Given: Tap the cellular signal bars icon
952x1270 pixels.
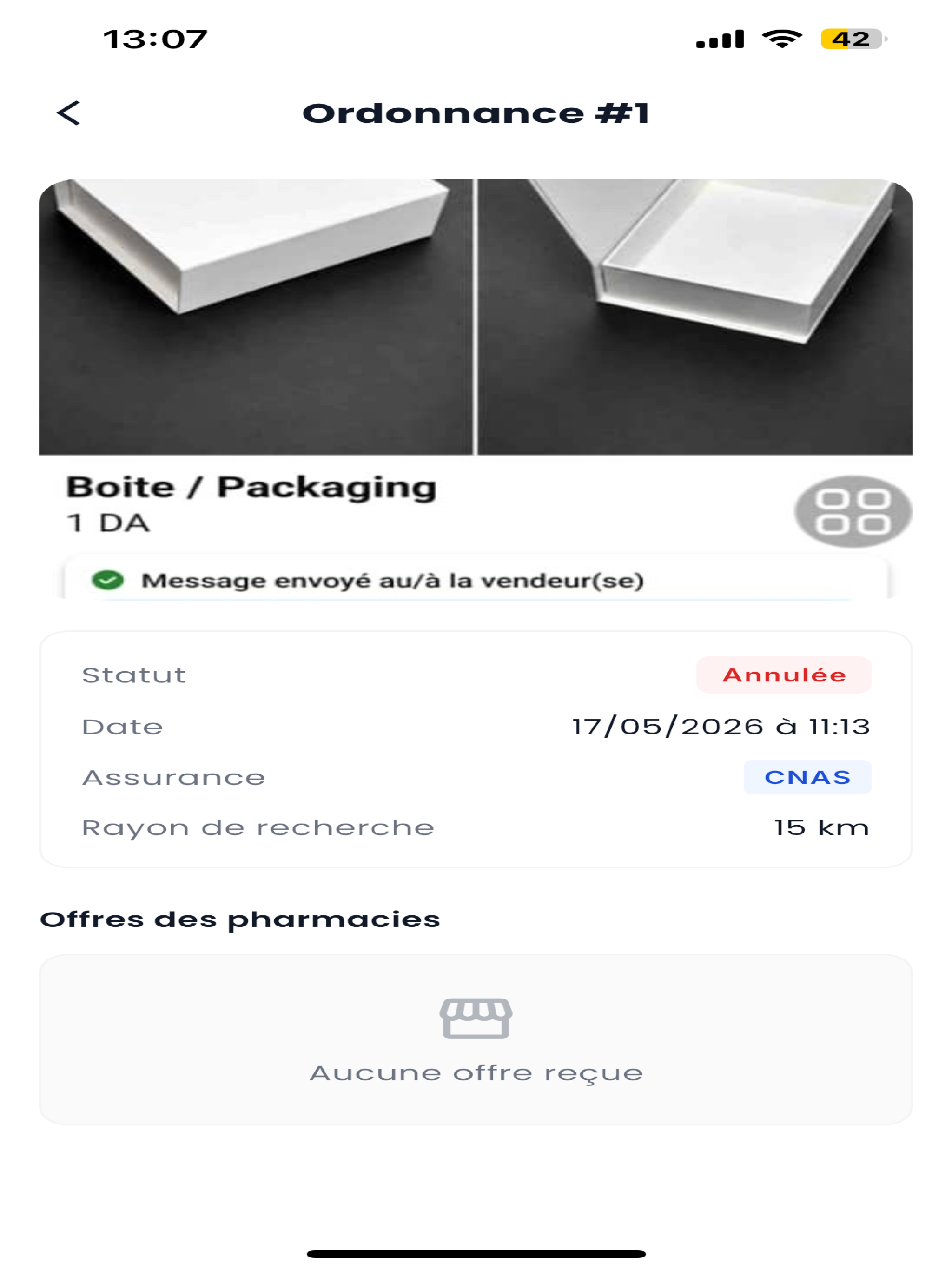Looking at the screenshot, I should 720,39.
